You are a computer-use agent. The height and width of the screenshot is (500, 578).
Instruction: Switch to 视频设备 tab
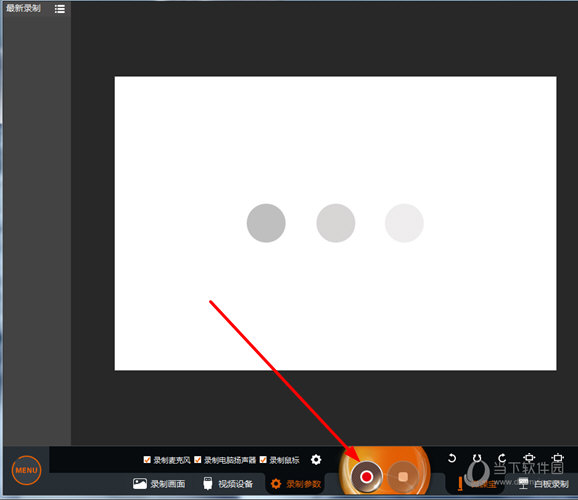(228, 484)
